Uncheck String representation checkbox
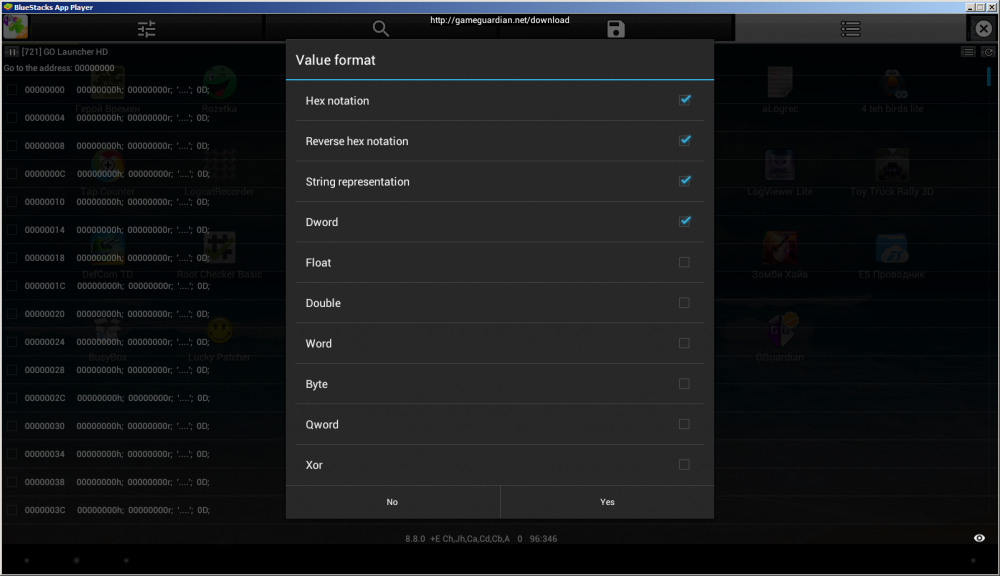The width and height of the screenshot is (1000, 576). pyautogui.click(x=685, y=181)
